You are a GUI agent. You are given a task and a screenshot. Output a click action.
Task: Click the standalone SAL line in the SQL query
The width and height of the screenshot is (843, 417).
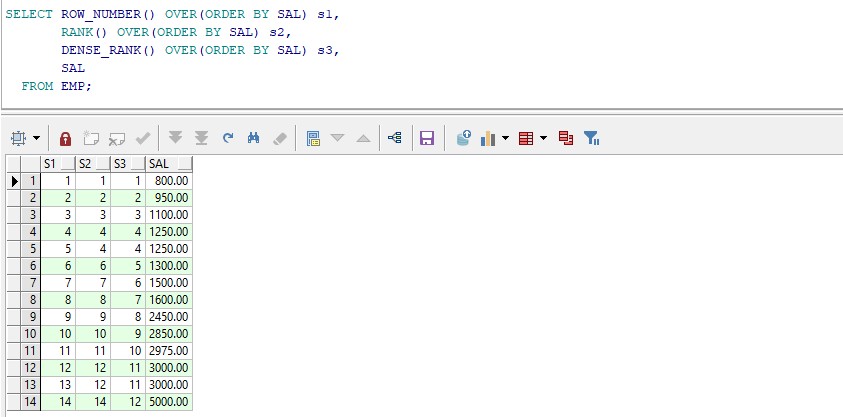coord(73,68)
